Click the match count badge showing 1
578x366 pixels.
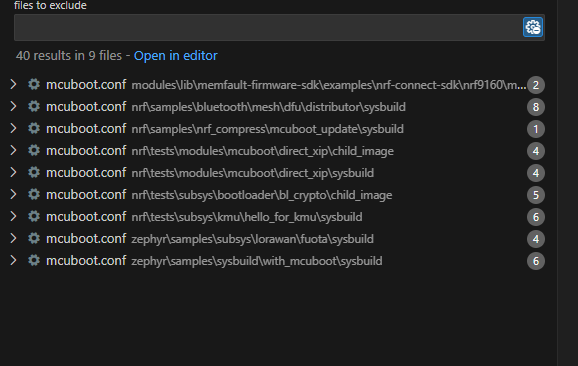tap(536, 129)
